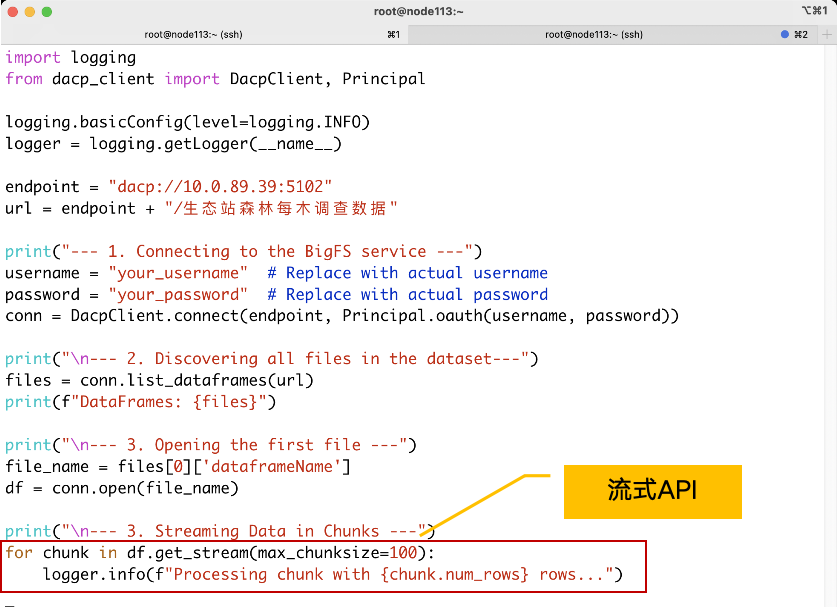838x609 pixels.
Task: Click the blue activity dot on second tab
Action: tap(785, 34)
